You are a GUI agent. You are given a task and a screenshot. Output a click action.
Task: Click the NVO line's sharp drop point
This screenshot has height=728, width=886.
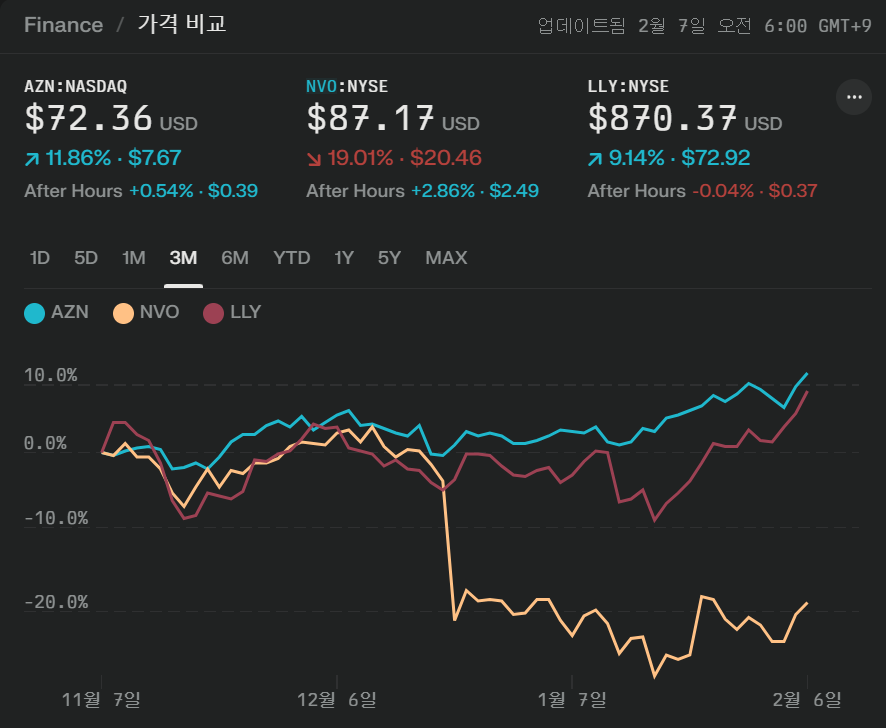click(455, 620)
